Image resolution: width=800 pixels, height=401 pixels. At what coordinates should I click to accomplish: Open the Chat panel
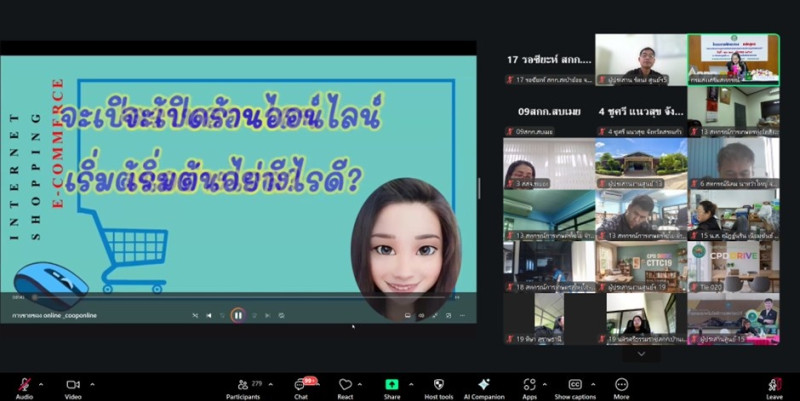[x=301, y=385]
